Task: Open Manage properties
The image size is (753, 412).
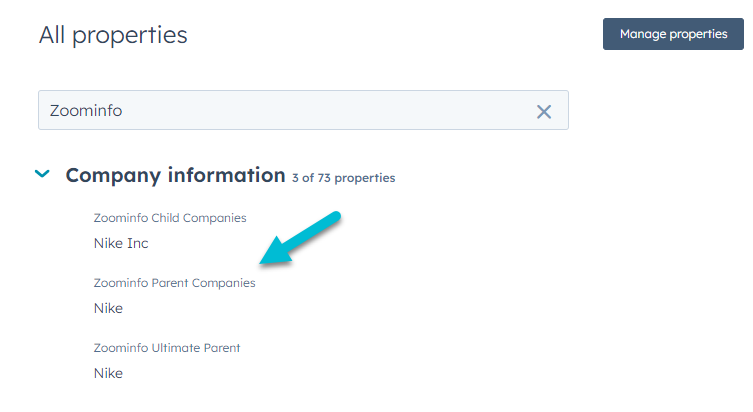Action: coord(673,34)
